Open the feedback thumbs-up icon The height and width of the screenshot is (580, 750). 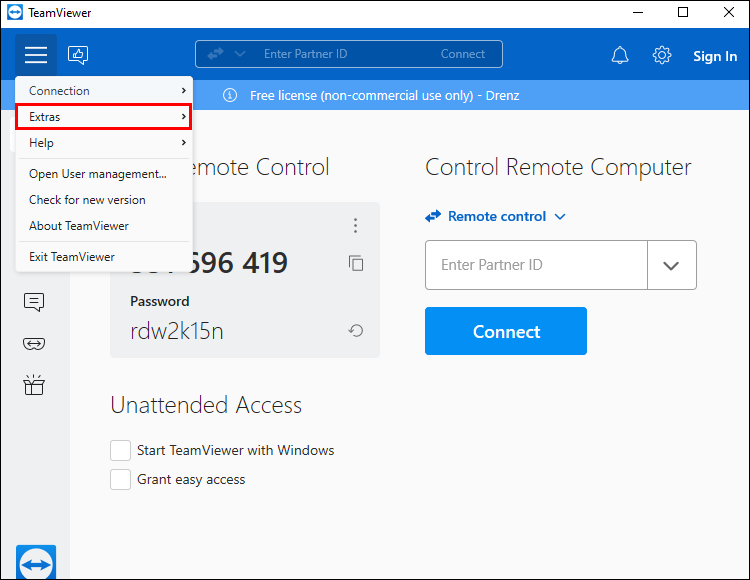[79, 55]
